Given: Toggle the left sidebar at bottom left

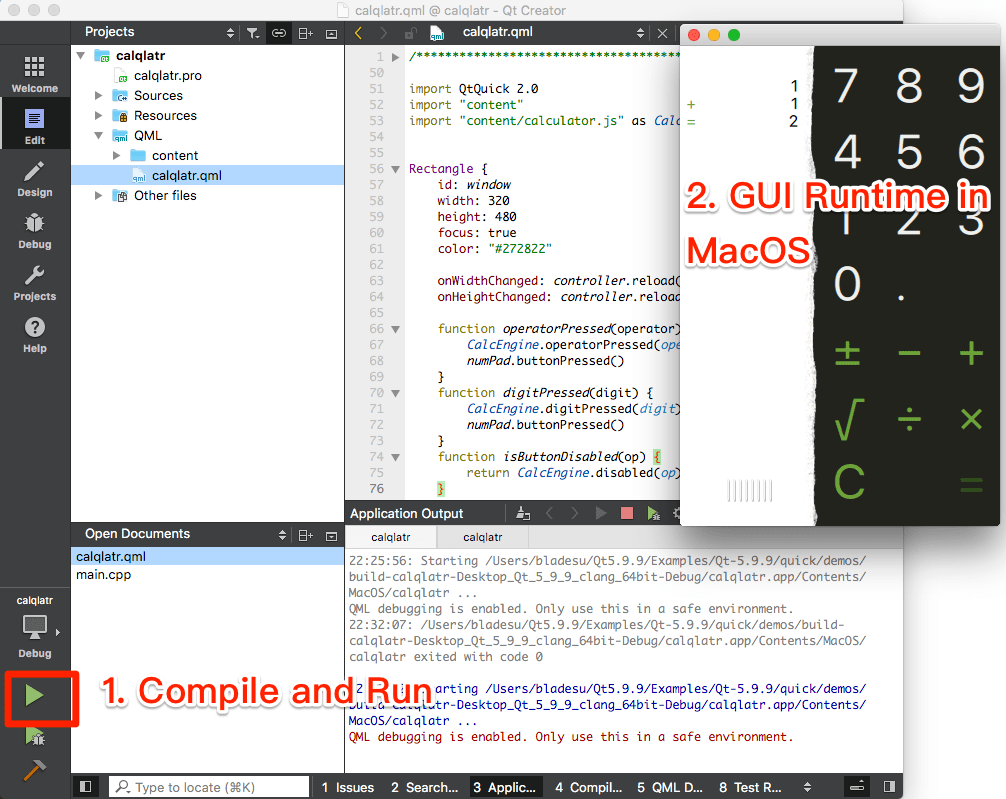Looking at the screenshot, I should coord(85,787).
